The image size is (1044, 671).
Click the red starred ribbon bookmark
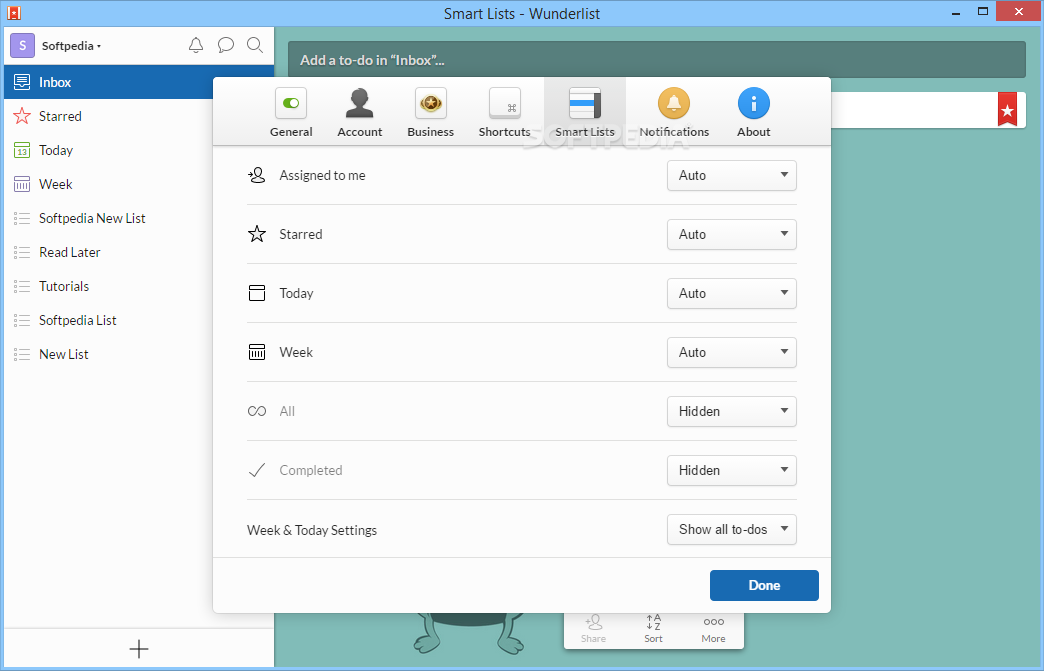(1007, 109)
